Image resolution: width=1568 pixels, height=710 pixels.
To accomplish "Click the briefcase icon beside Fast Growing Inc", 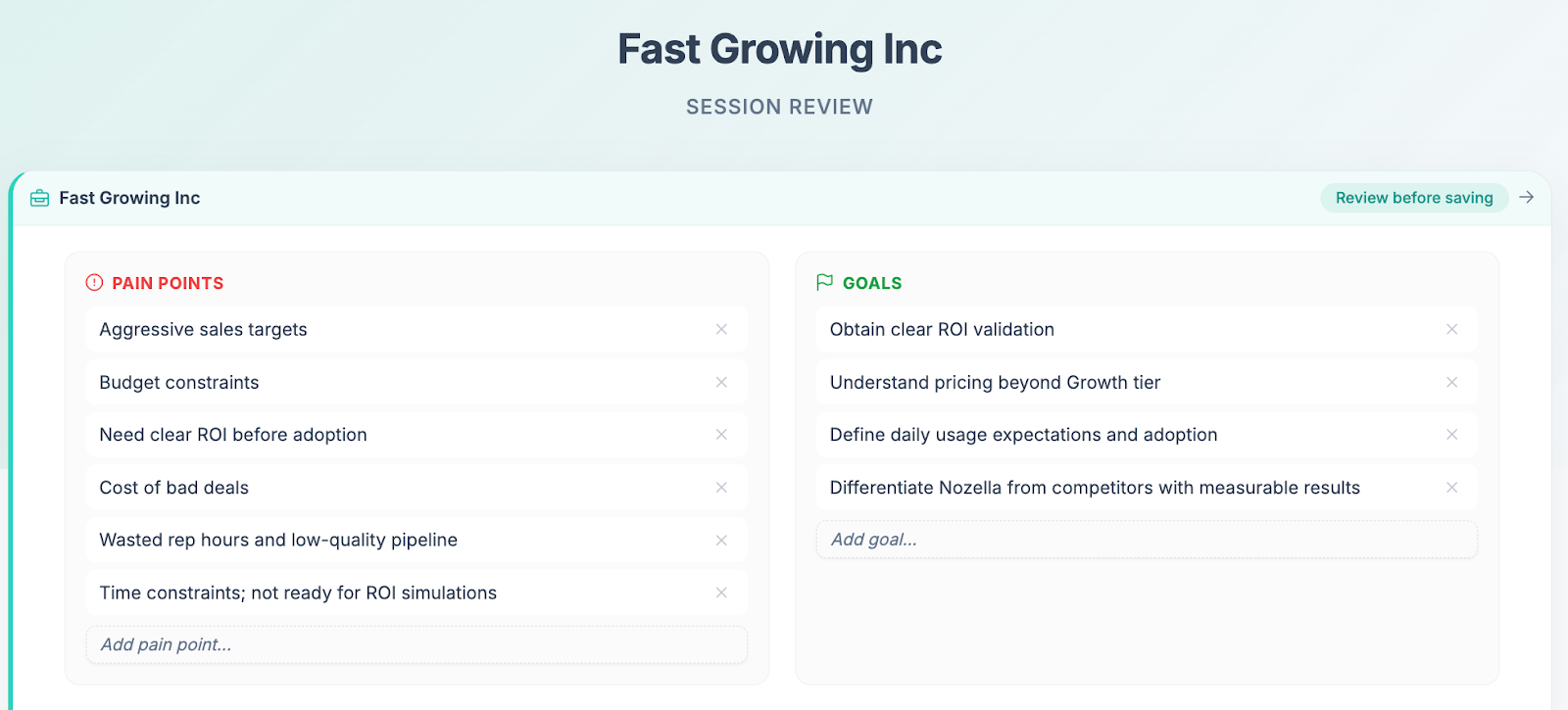I will point(40,199).
